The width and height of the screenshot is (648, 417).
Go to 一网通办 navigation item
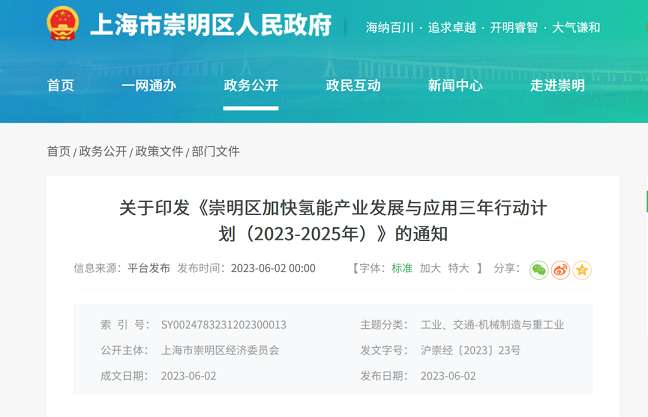[148, 86]
